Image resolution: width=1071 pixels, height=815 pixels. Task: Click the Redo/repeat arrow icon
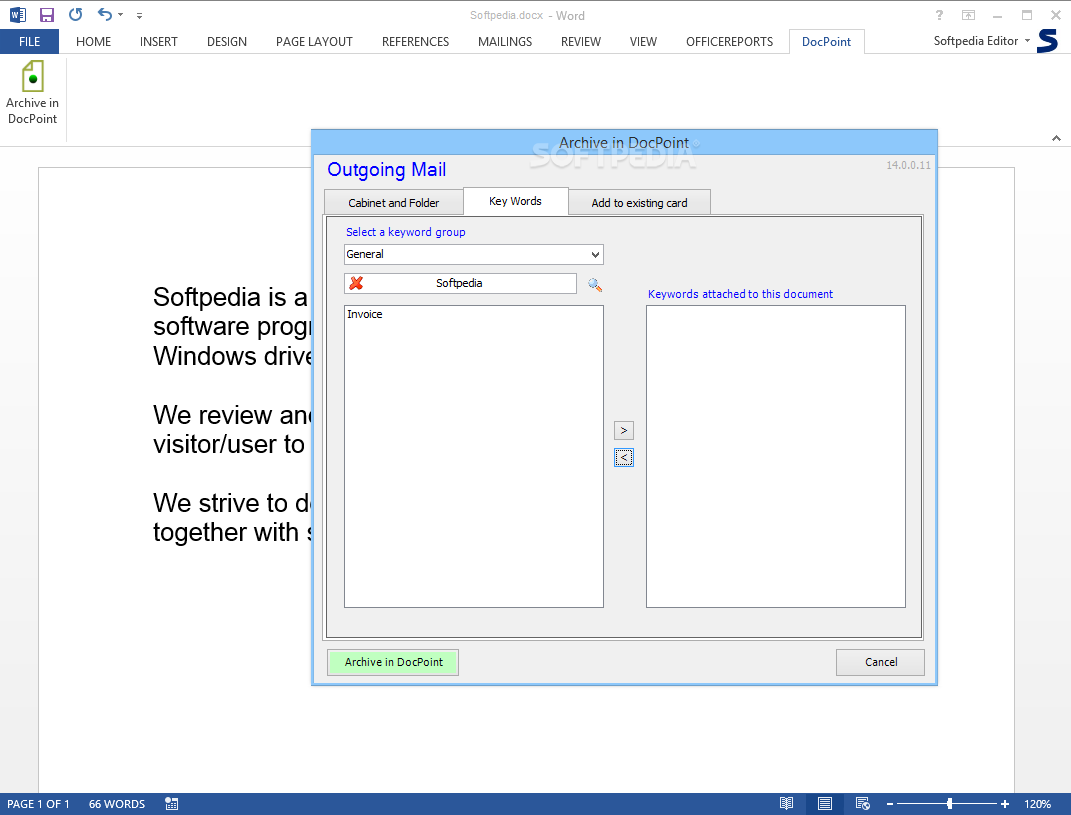(75, 14)
